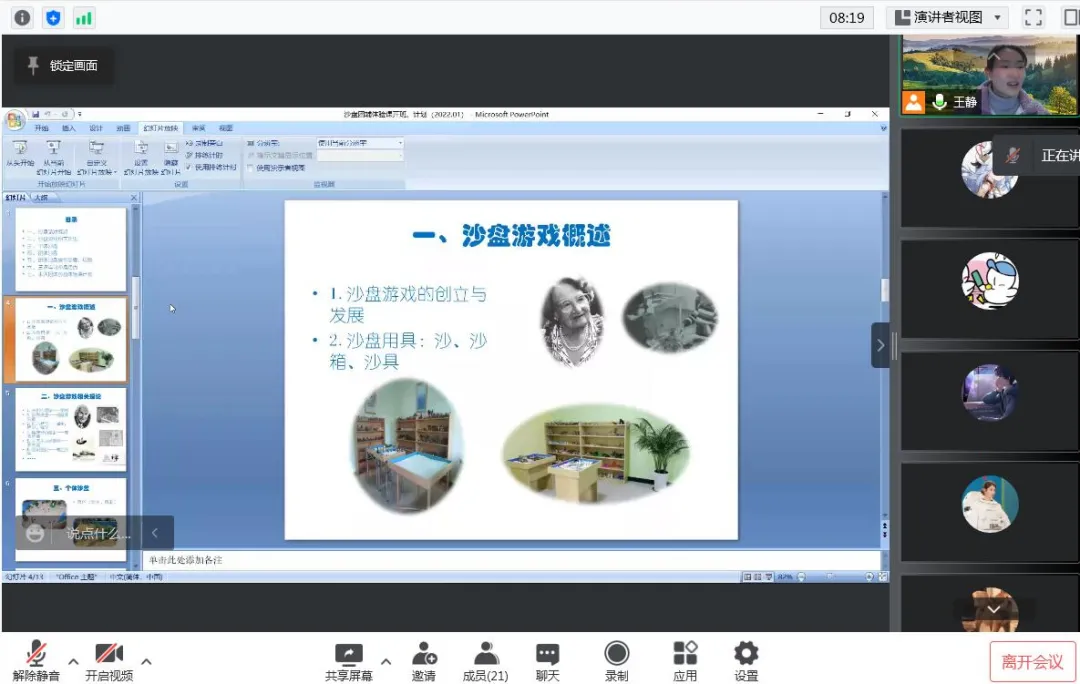Click the 锁定画面 pin screen button
1080x684 pixels.
pyautogui.click(x=62, y=64)
